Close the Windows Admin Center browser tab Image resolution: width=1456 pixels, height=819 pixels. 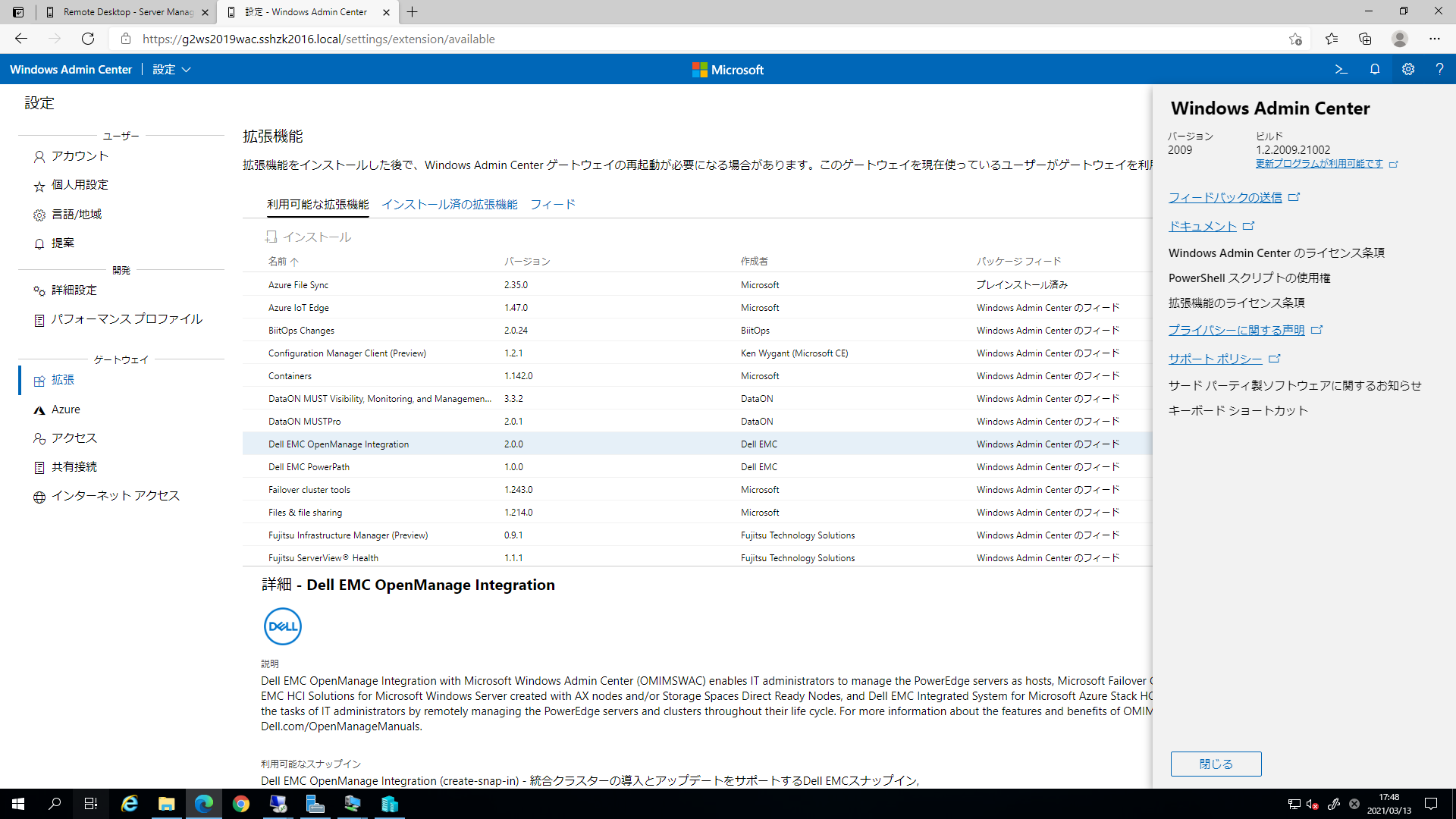[x=387, y=12]
